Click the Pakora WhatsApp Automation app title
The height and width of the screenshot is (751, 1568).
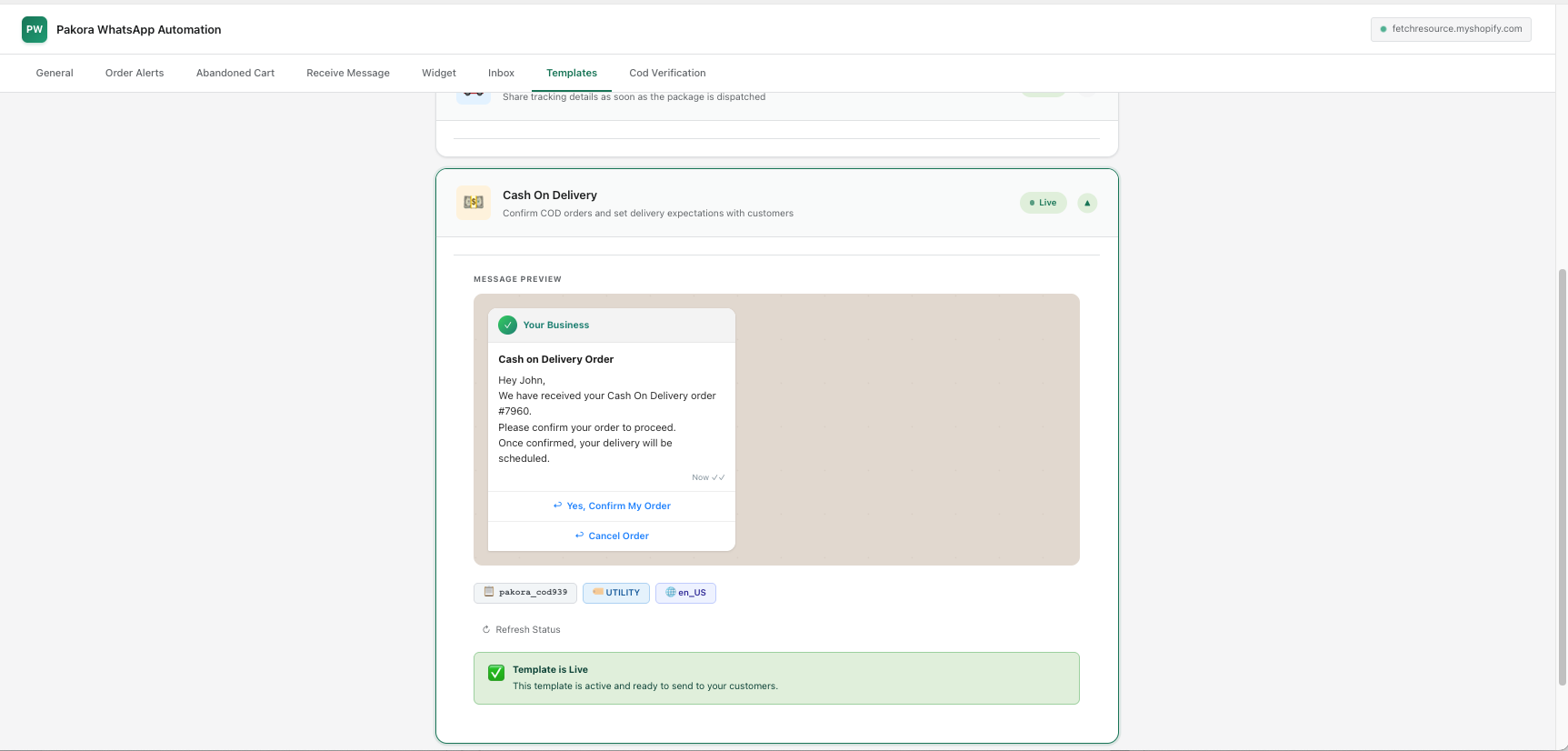(139, 29)
